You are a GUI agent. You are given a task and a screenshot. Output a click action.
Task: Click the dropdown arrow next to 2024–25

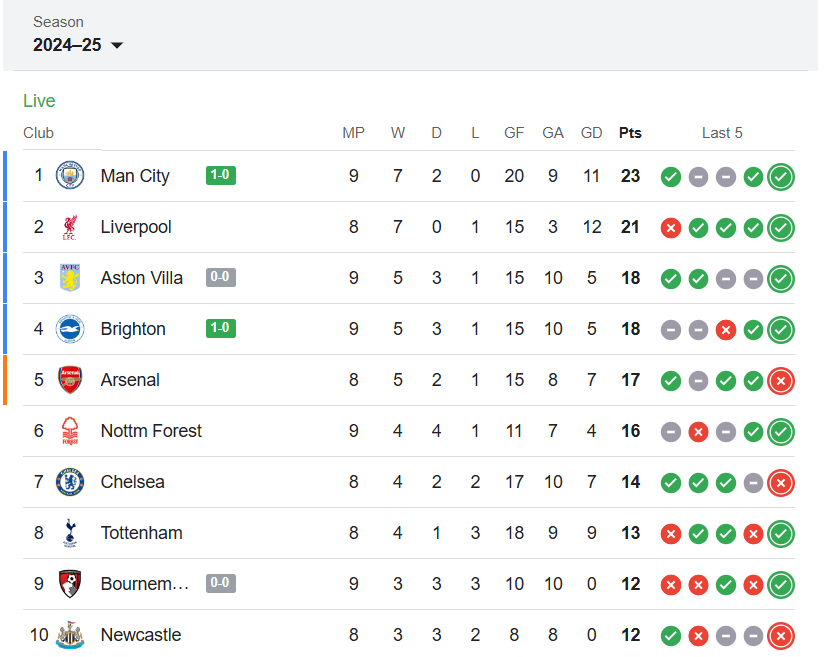(x=117, y=46)
